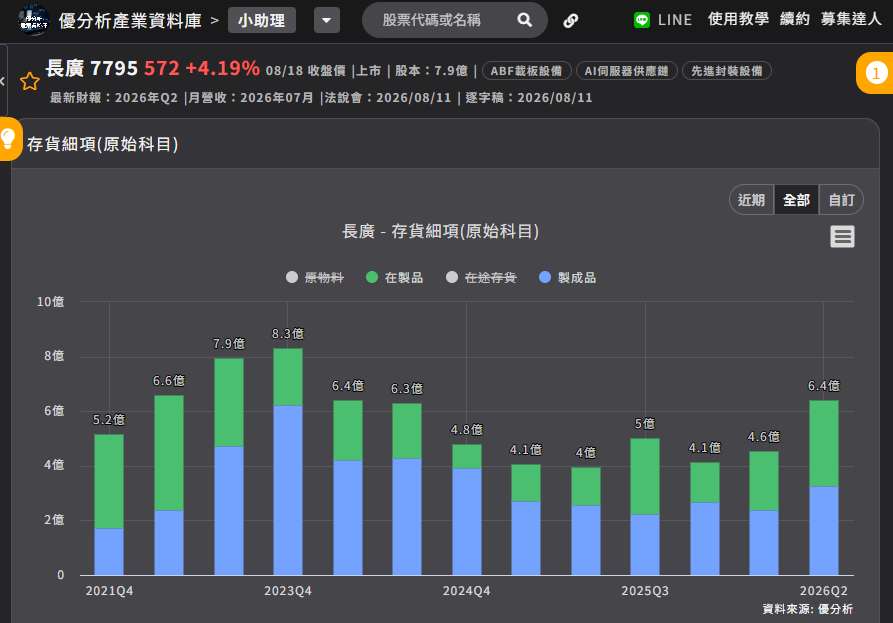The image size is (893, 623).
Task: Toggle the 在途存貨 legend series
Action: [481, 277]
